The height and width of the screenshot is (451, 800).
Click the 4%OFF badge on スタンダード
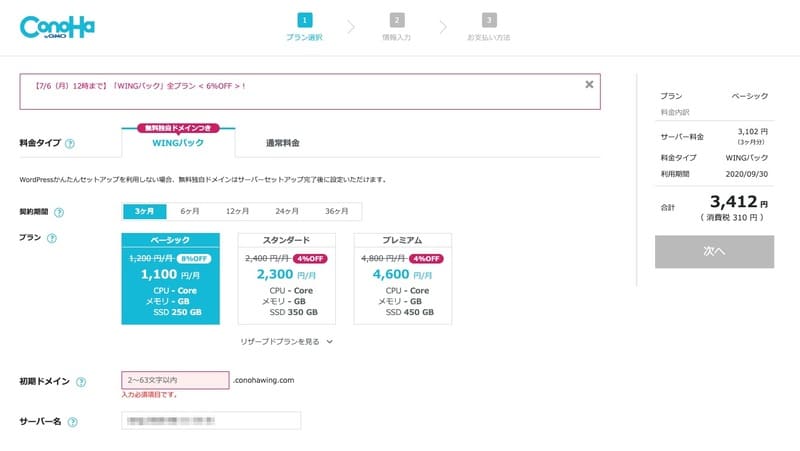pyautogui.click(x=310, y=259)
